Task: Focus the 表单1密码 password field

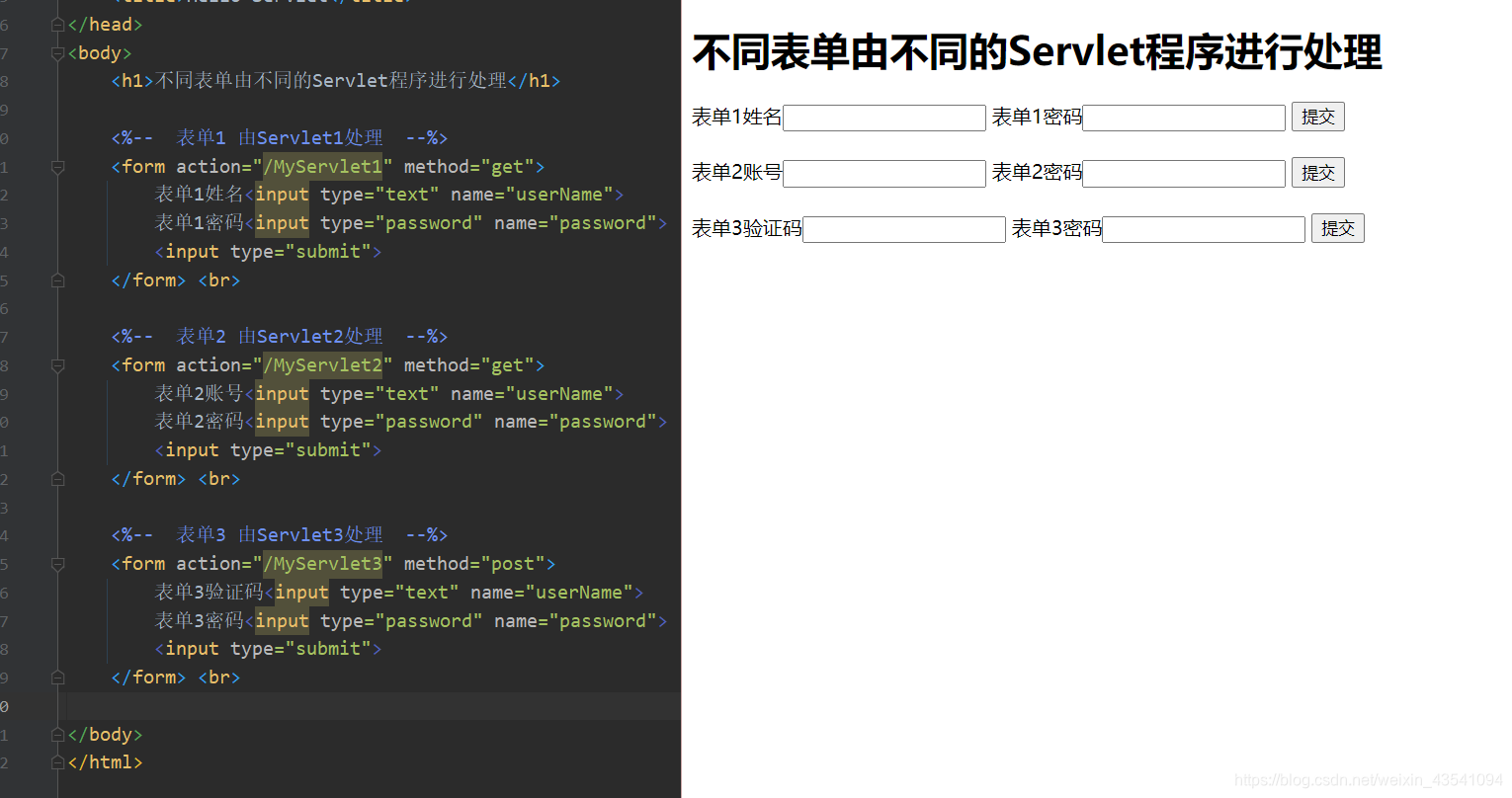Action: (1182, 117)
